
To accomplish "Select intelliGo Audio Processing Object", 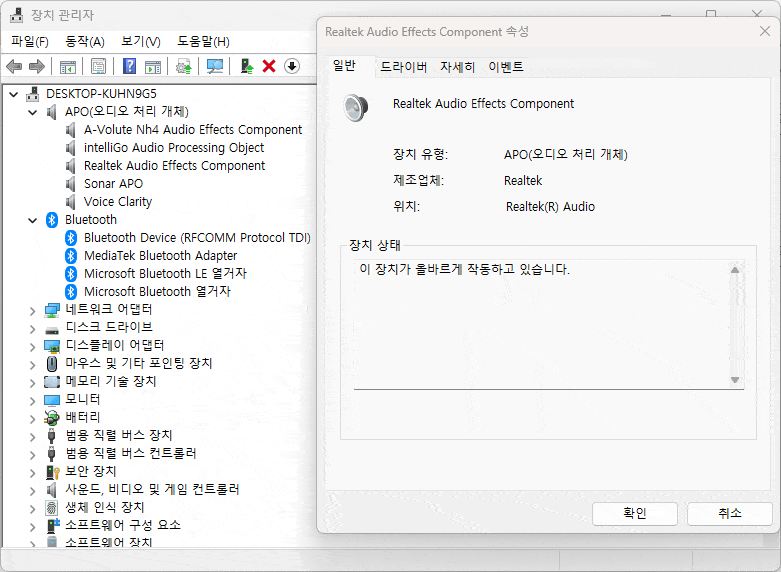I will pyautogui.click(x=174, y=147).
